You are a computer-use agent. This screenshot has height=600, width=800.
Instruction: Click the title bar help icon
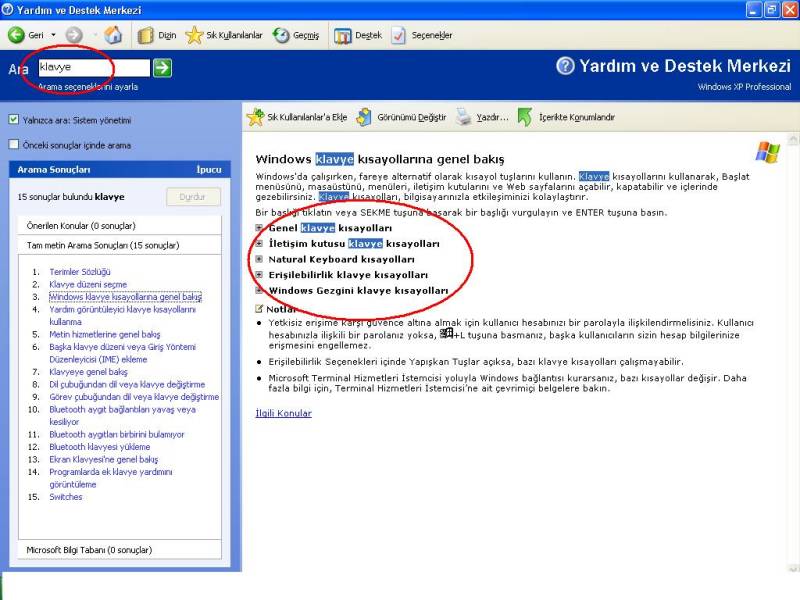pyautogui.click(x=8, y=10)
